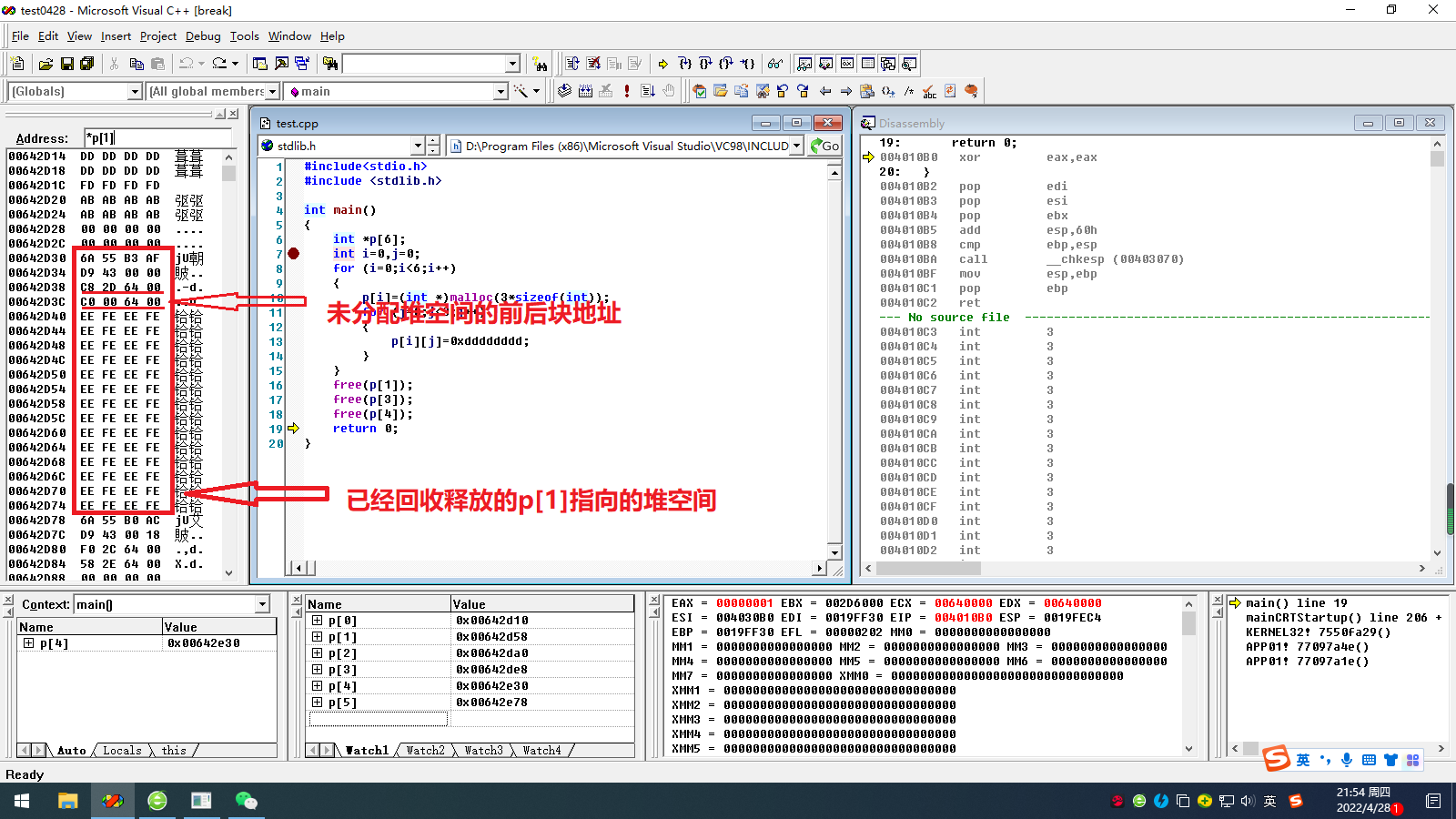Click the Name column header in Watch window
The image size is (1456, 819).
click(378, 604)
